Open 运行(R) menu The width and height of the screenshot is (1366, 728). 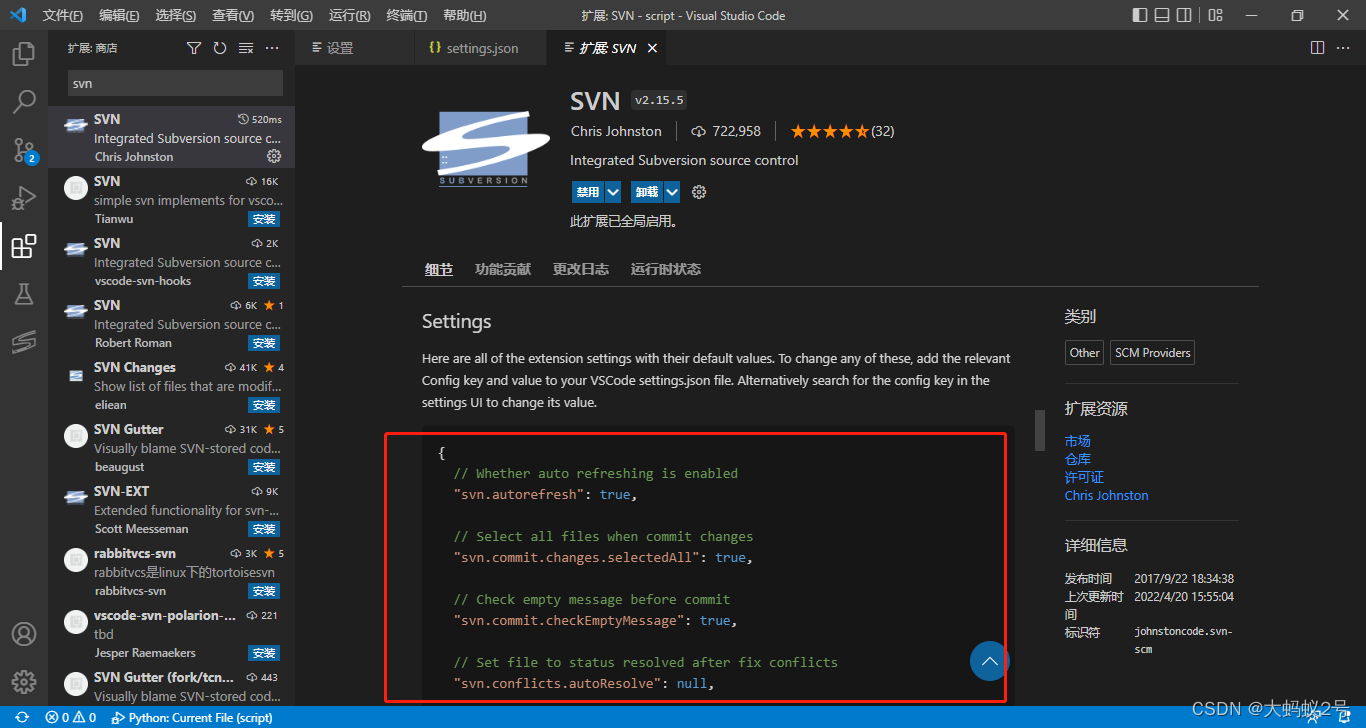point(349,15)
